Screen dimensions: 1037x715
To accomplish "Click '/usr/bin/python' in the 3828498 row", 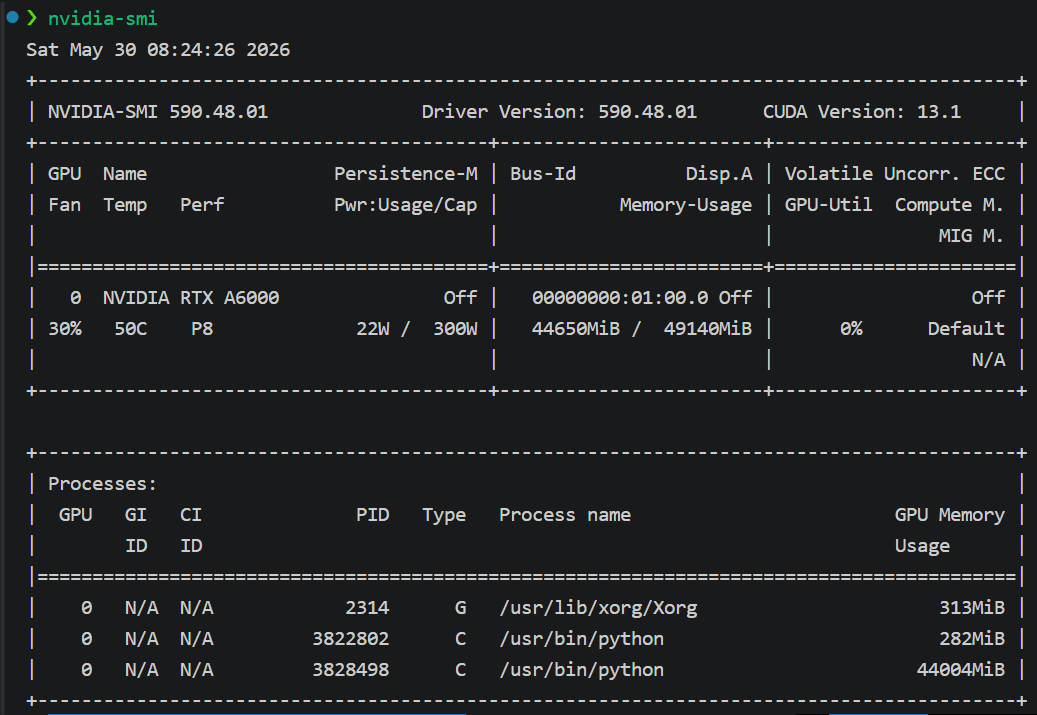I will [x=581, y=670].
